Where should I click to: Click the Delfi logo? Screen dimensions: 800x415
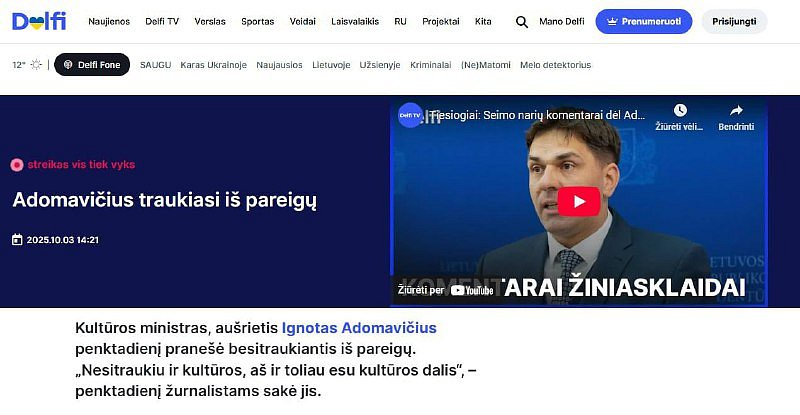(x=39, y=21)
